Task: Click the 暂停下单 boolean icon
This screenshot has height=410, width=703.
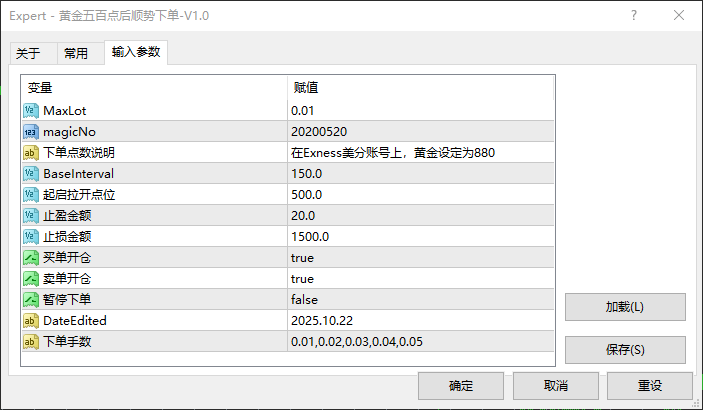Action: coord(30,299)
